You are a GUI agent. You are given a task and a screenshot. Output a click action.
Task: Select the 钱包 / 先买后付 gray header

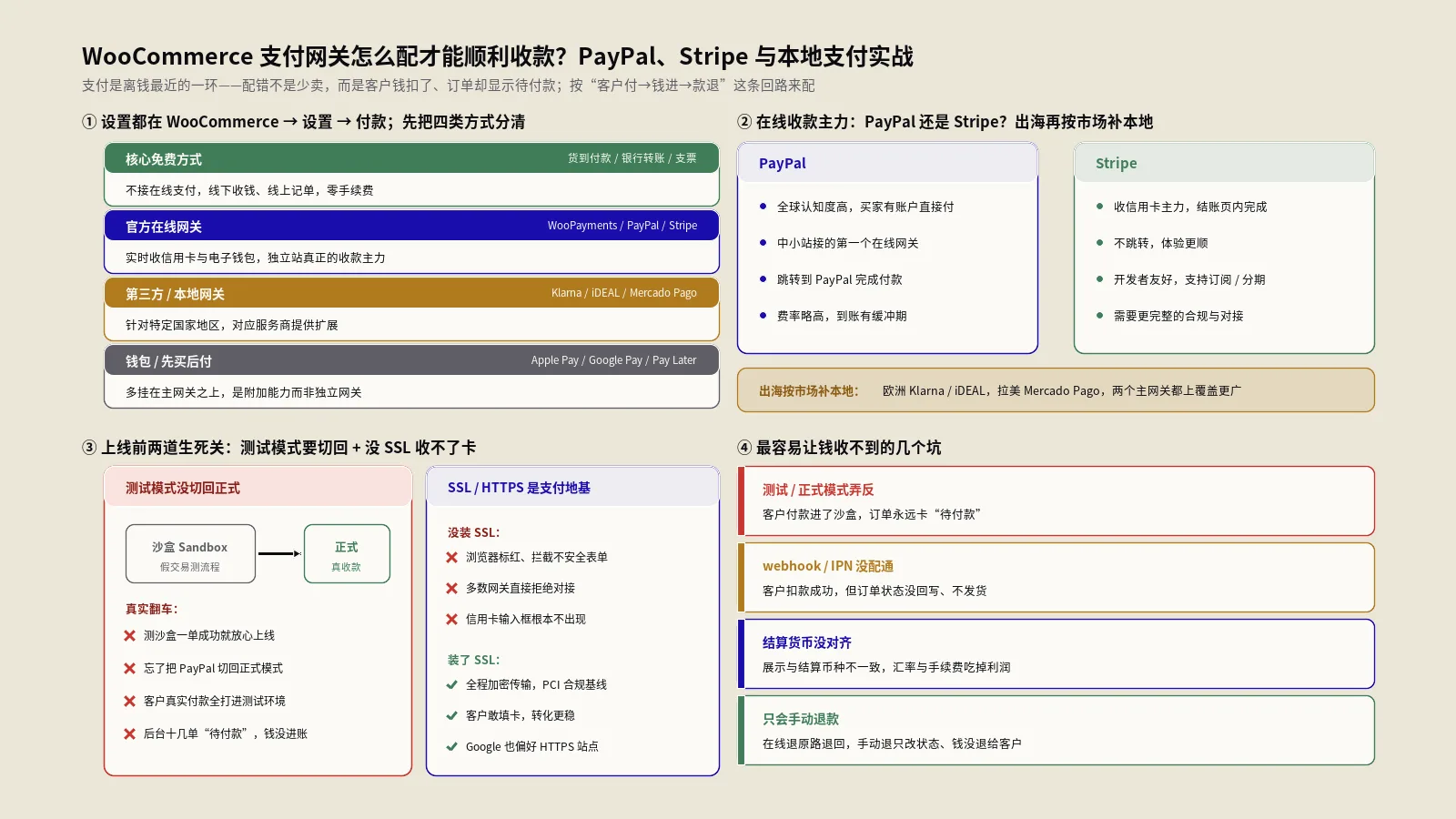[x=411, y=360]
